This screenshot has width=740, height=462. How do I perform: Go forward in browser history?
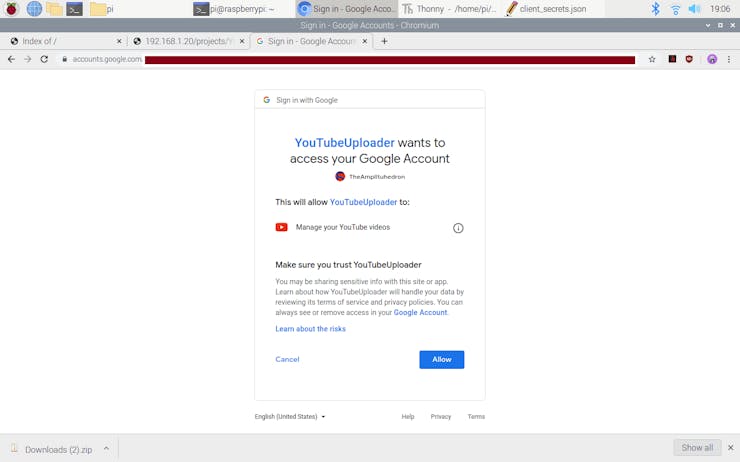point(28,59)
